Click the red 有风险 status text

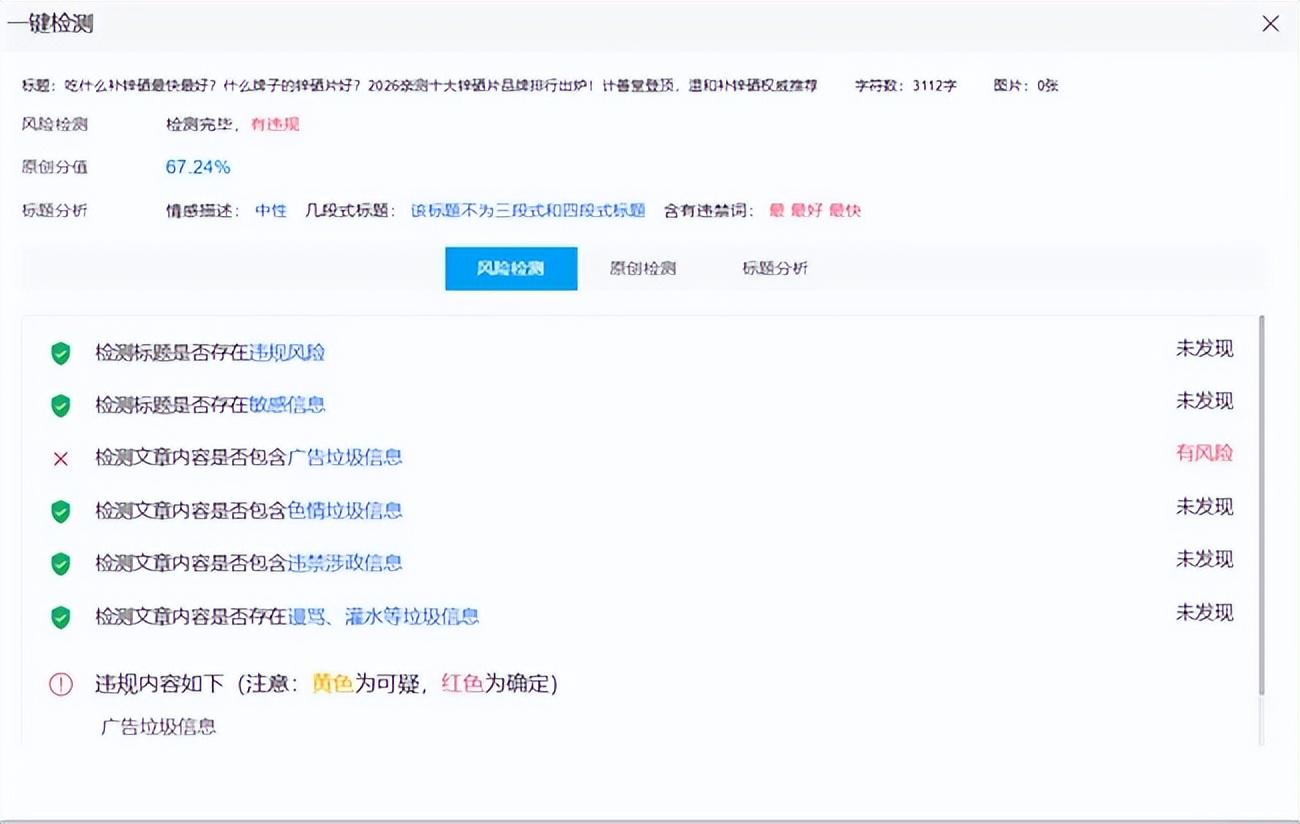tap(1204, 453)
